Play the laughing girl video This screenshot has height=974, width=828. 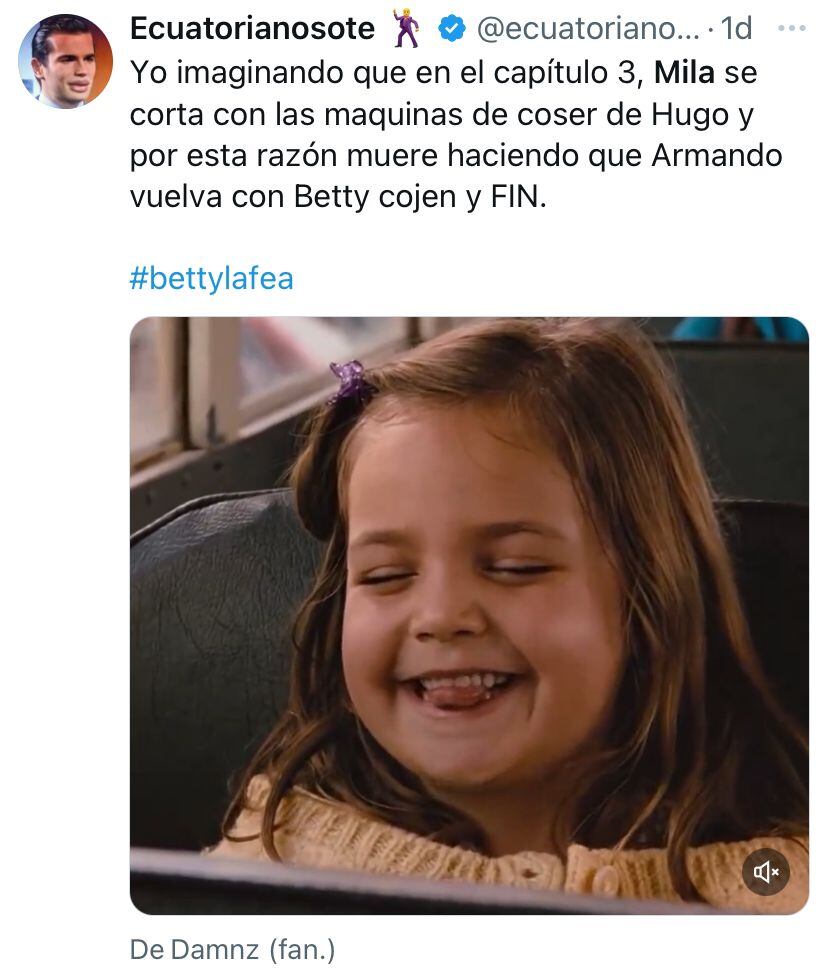click(x=469, y=616)
